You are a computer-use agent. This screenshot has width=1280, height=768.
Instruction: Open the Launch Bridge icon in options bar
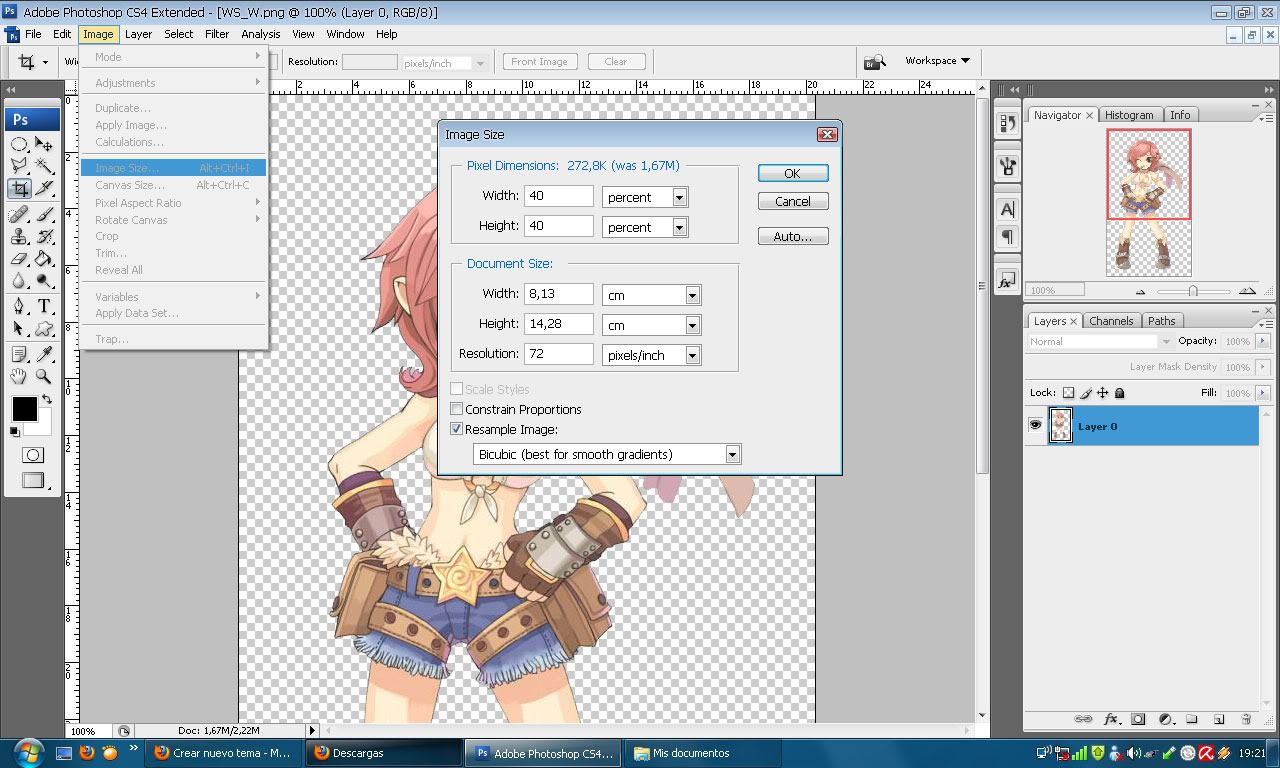coord(875,62)
